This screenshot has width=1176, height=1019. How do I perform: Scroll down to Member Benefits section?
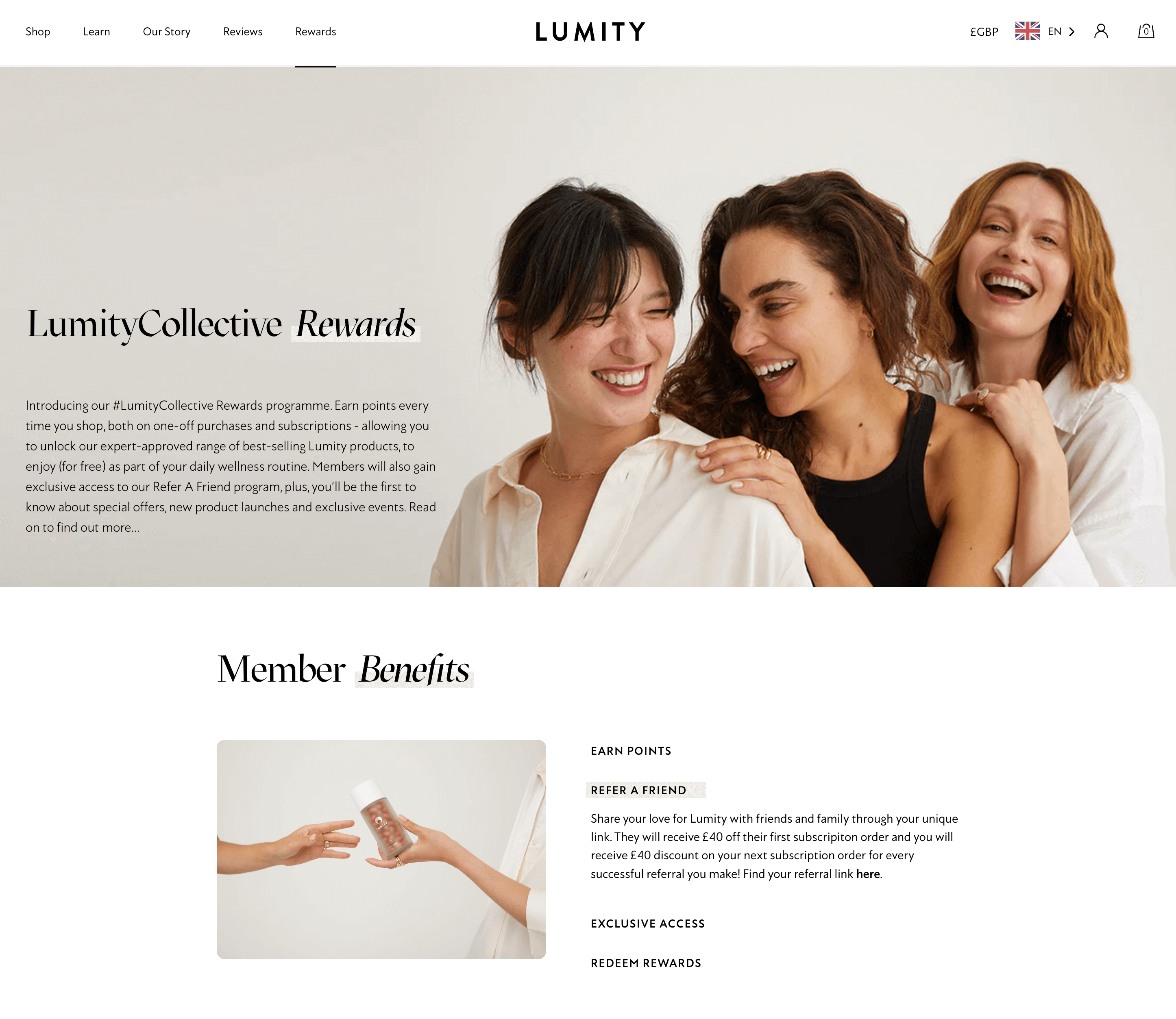(x=343, y=667)
